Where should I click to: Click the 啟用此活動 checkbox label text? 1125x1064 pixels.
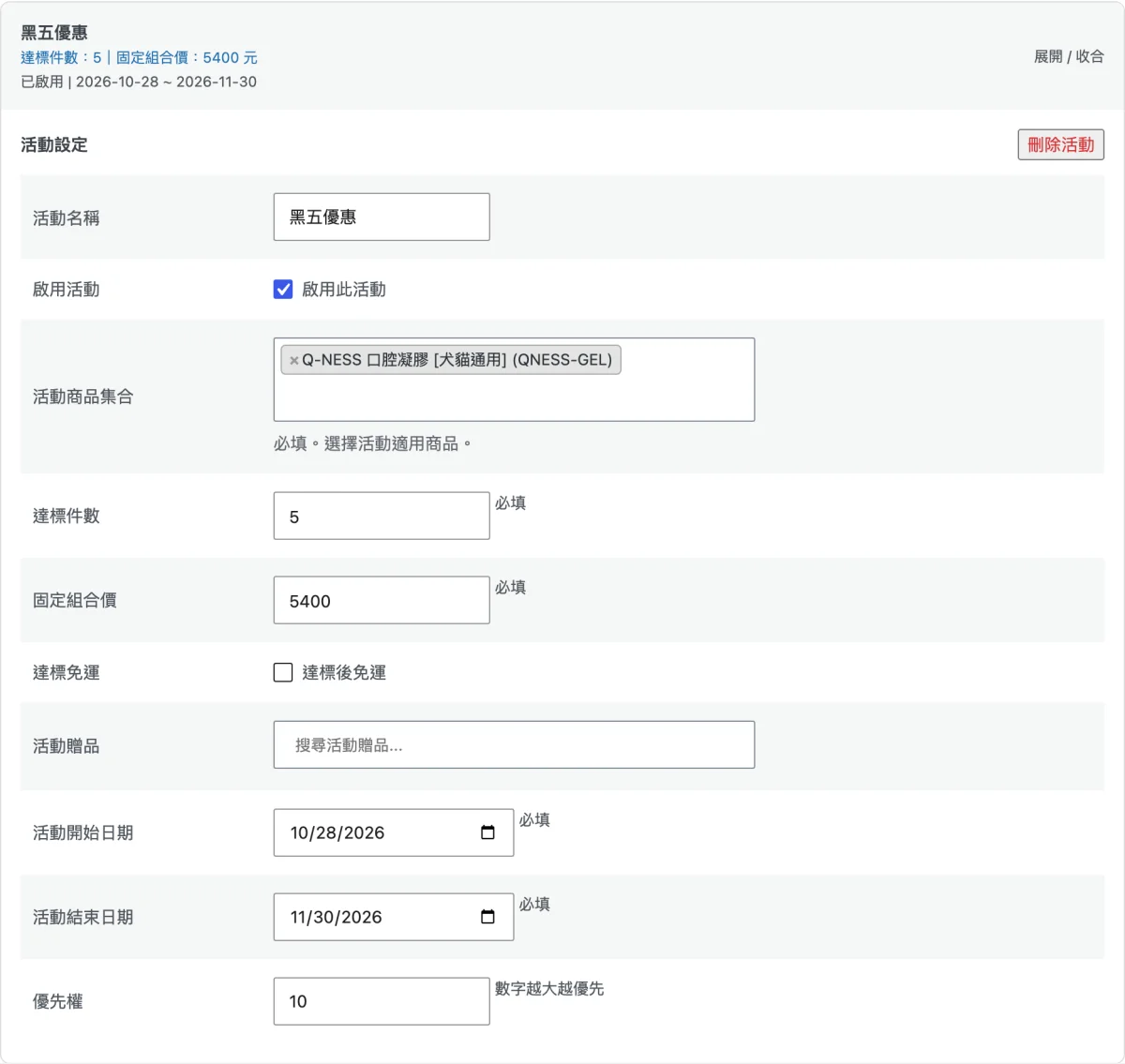click(x=344, y=289)
